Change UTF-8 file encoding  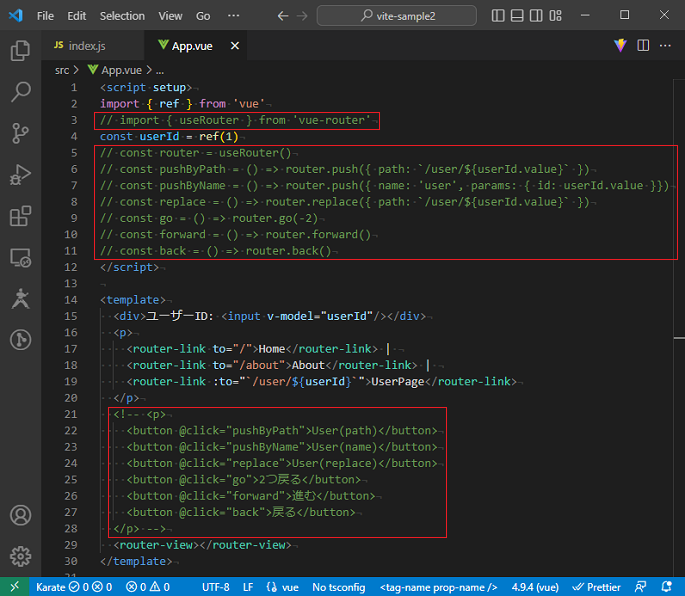[x=216, y=587]
